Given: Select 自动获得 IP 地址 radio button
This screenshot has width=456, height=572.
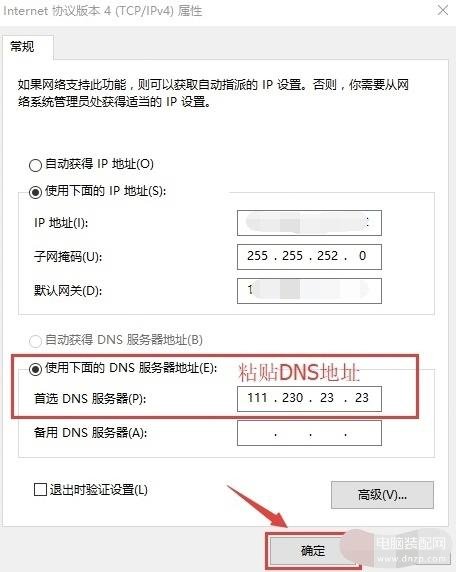Looking at the screenshot, I should point(35,165).
